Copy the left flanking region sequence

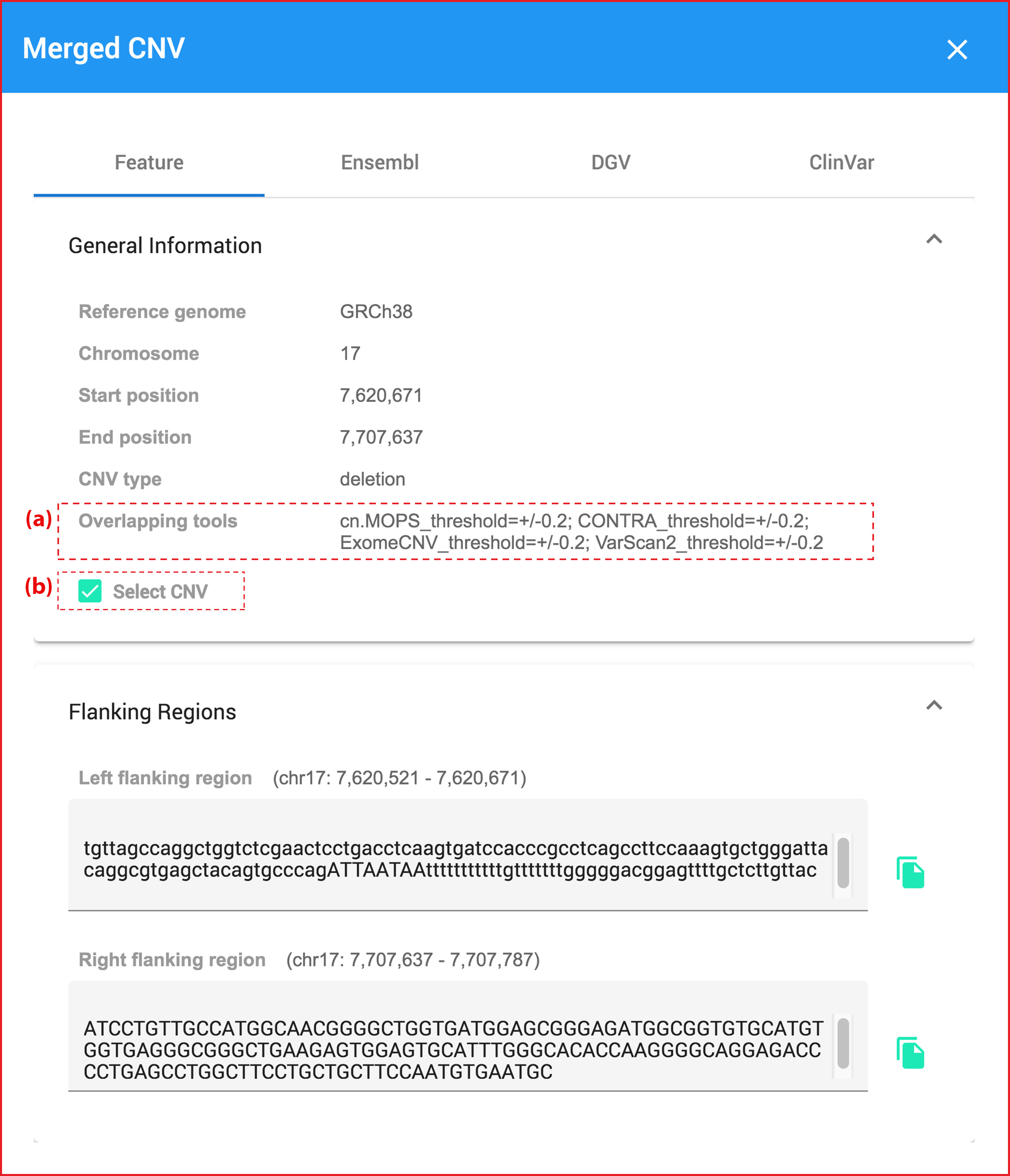pos(910,873)
